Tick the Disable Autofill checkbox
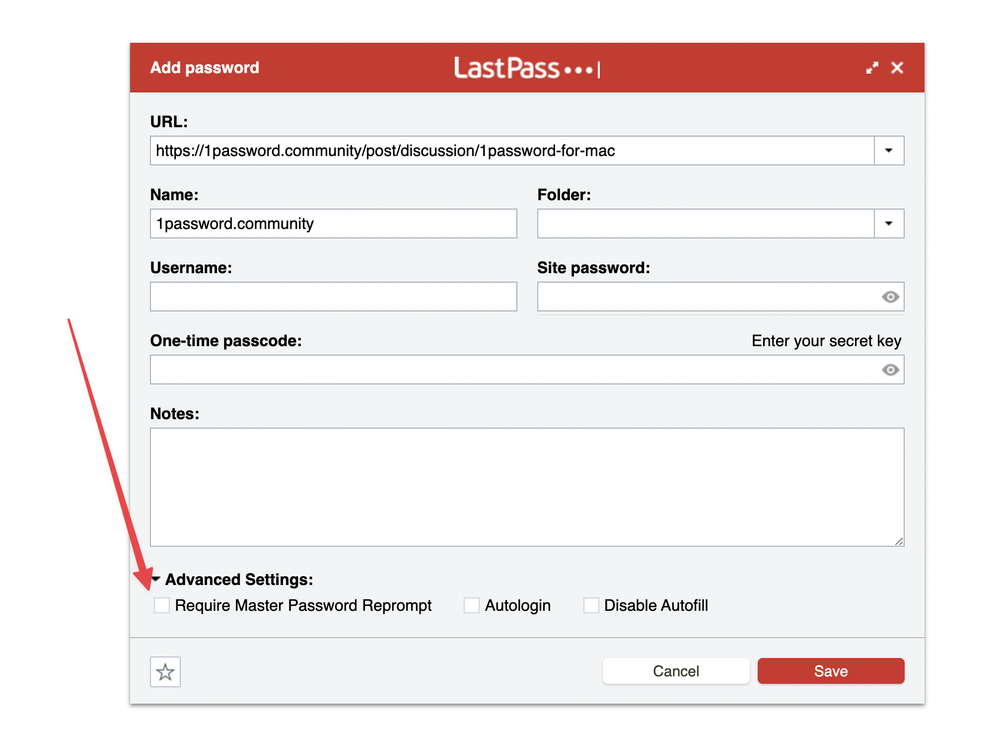The height and width of the screenshot is (741, 999). point(591,605)
